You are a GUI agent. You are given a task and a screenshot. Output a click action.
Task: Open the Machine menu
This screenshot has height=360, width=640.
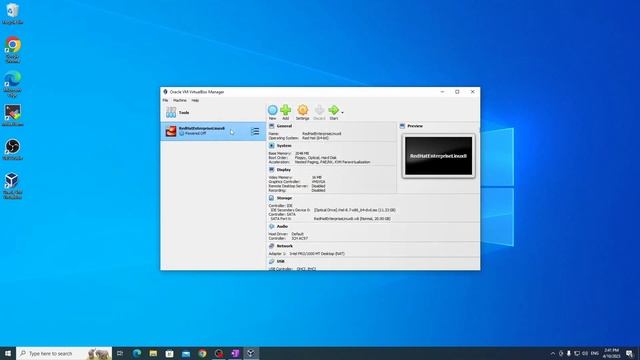[x=180, y=100]
